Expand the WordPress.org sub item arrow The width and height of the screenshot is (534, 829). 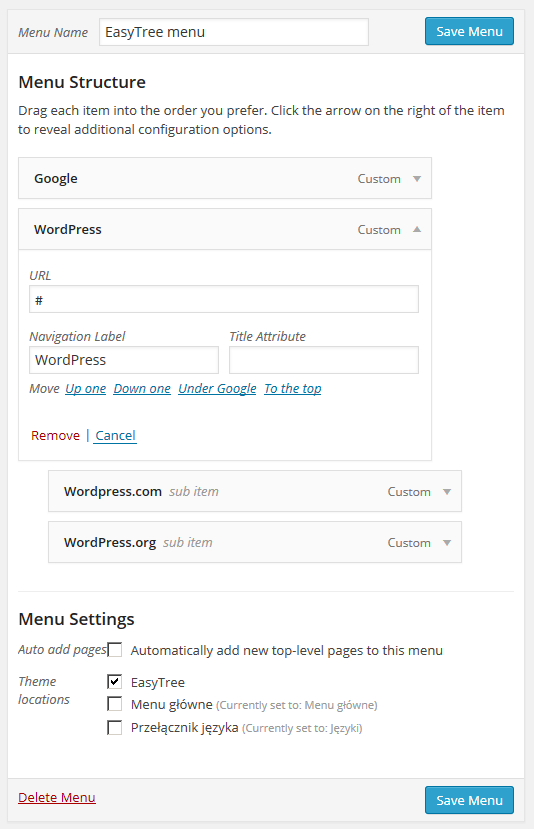[x=447, y=542]
